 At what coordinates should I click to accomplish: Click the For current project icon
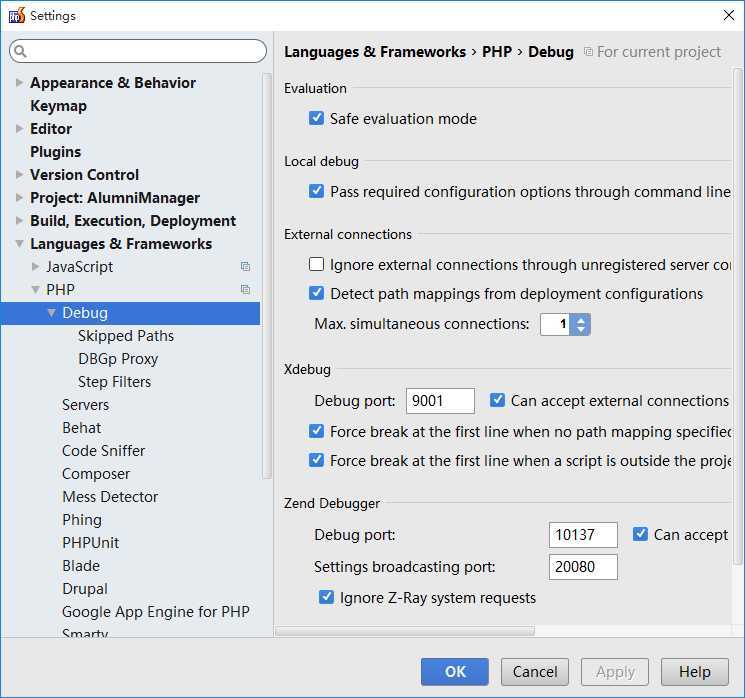[x=588, y=51]
